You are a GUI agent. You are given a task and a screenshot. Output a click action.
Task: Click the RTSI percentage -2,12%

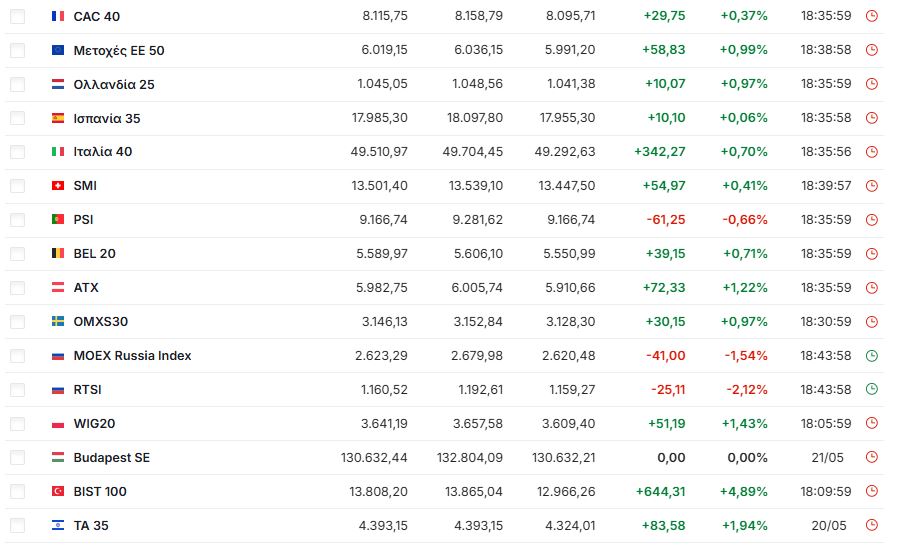[x=746, y=390]
